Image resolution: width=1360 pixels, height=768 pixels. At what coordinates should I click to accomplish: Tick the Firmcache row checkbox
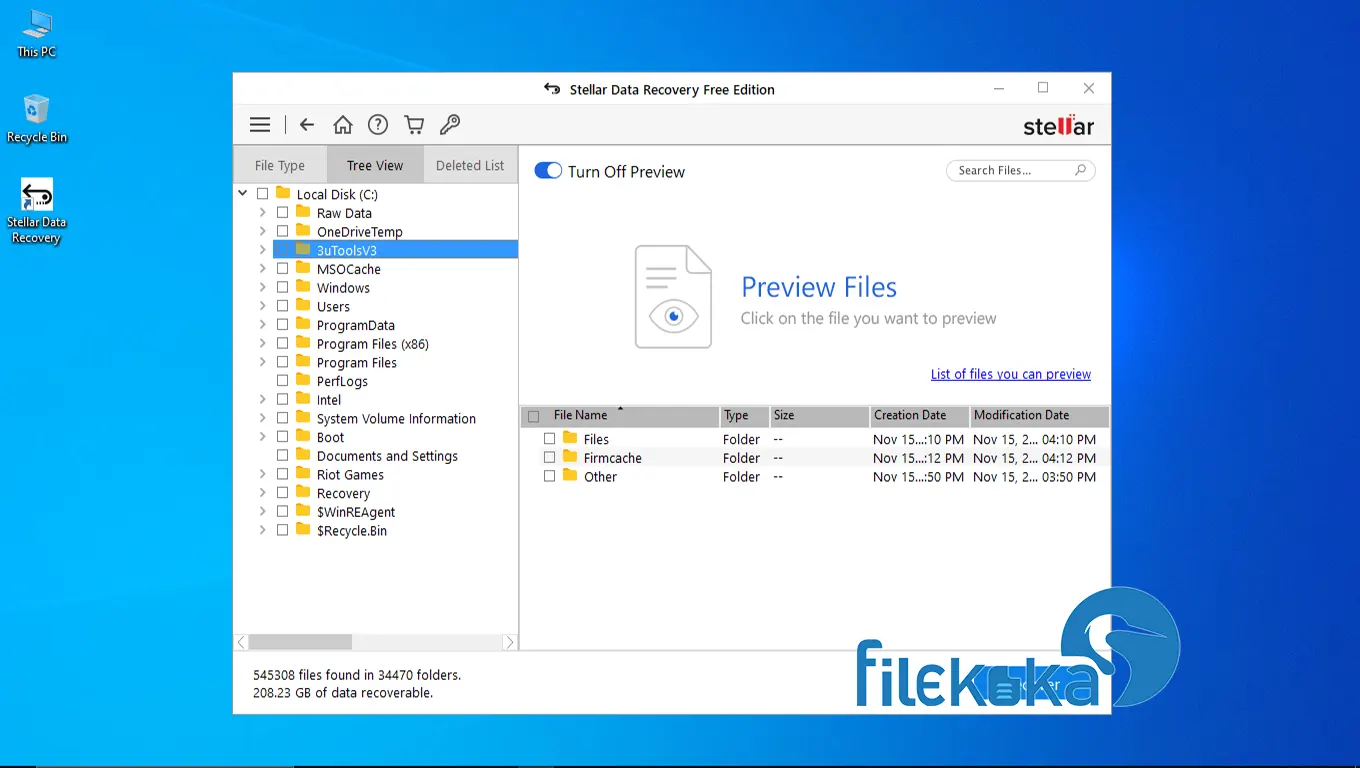click(x=549, y=457)
